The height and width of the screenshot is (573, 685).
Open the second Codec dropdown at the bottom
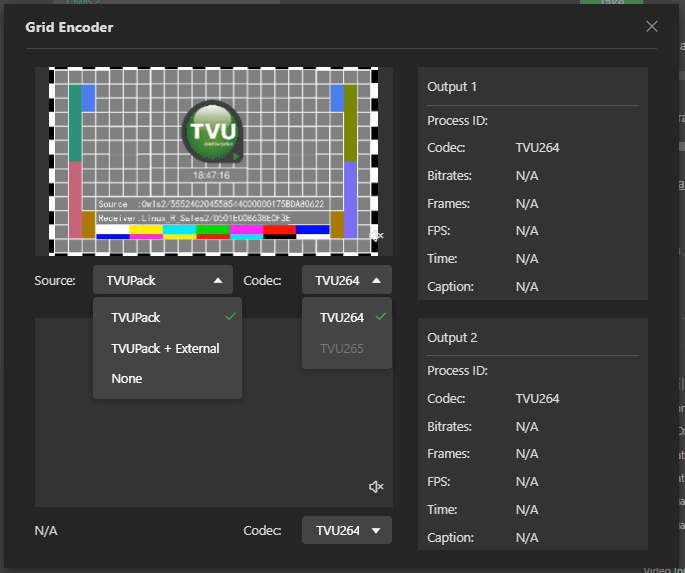346,530
